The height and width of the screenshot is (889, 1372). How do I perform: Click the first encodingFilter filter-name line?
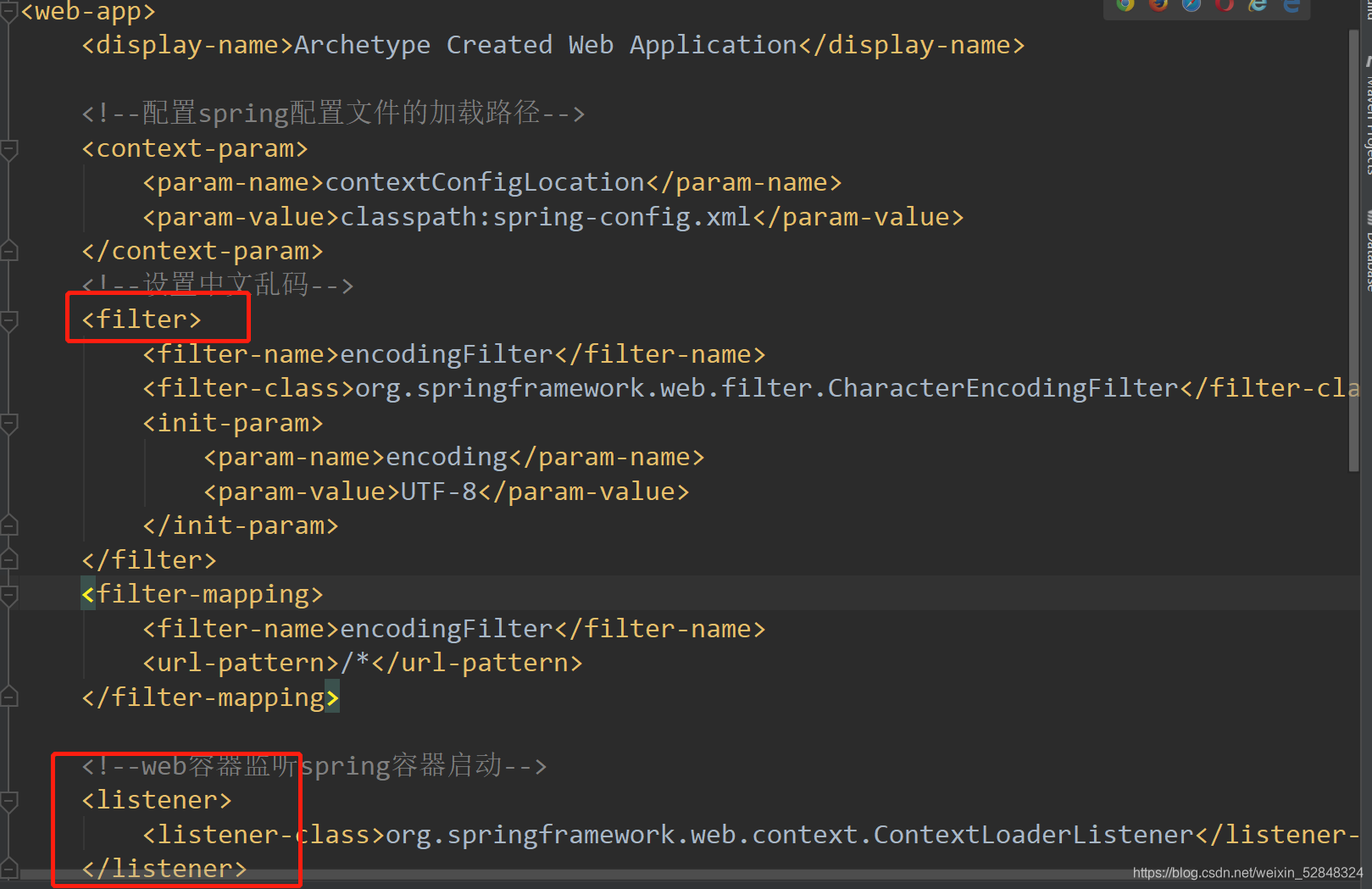click(x=454, y=354)
